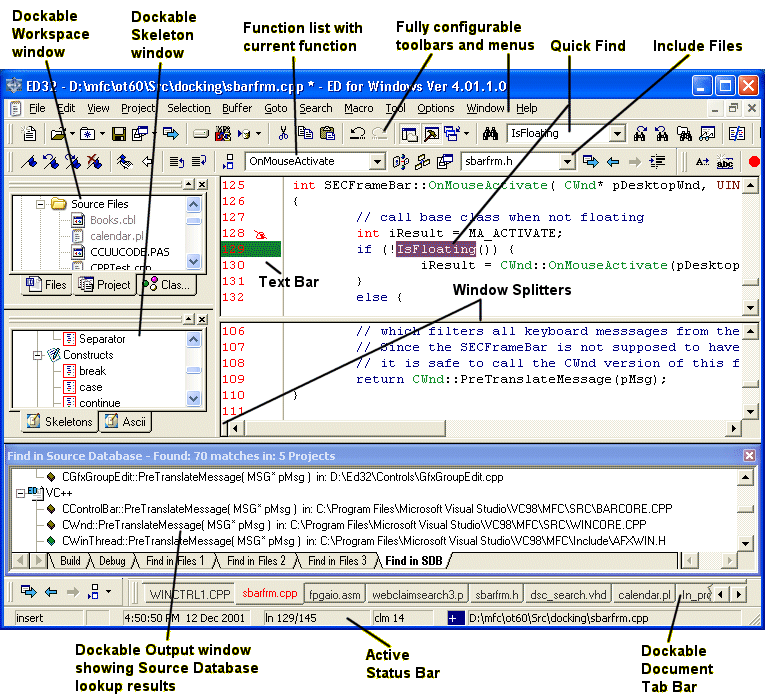Click the editor horizontal scrollbar thumb
Image resolution: width=765 pixels, height=700 pixels.
click(x=345, y=428)
